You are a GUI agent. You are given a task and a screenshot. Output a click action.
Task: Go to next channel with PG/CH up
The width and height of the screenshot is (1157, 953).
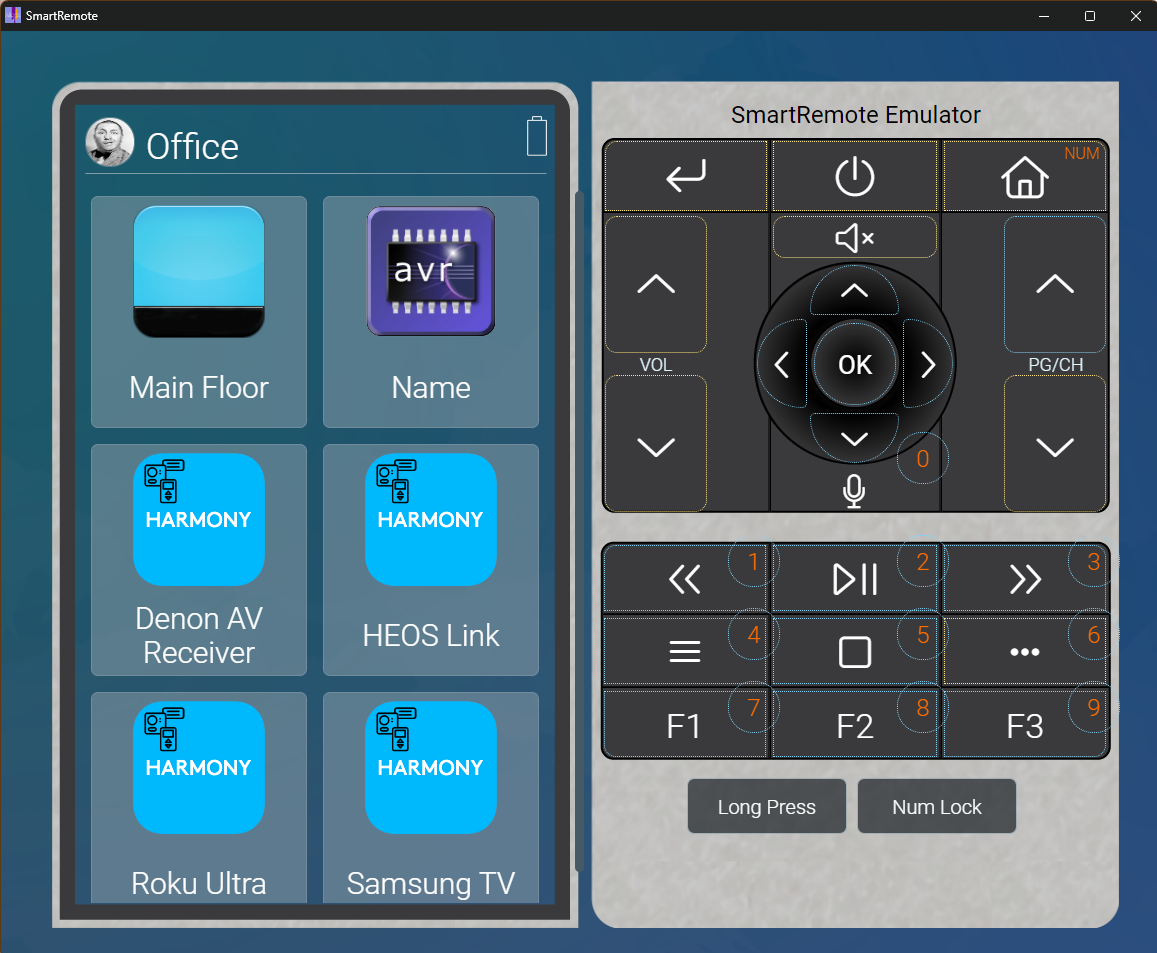click(x=1054, y=284)
